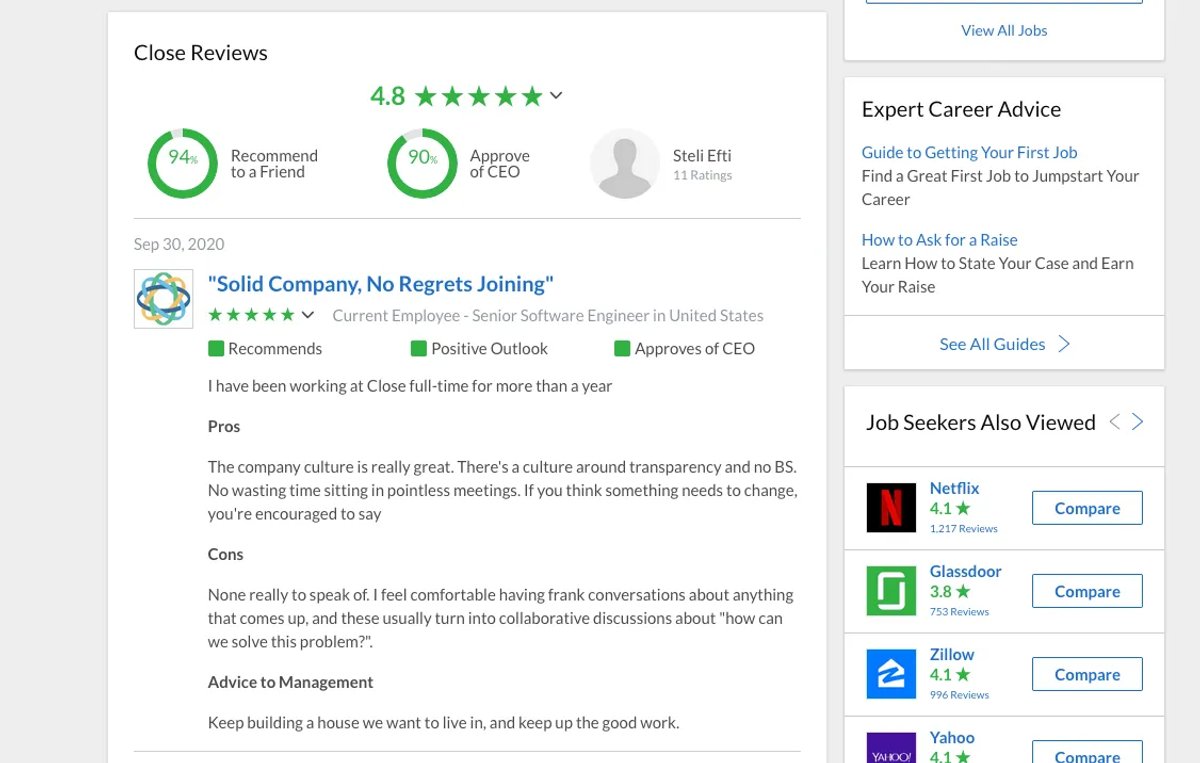Open Guide to Getting Your First Job
The height and width of the screenshot is (763, 1200).
(969, 152)
